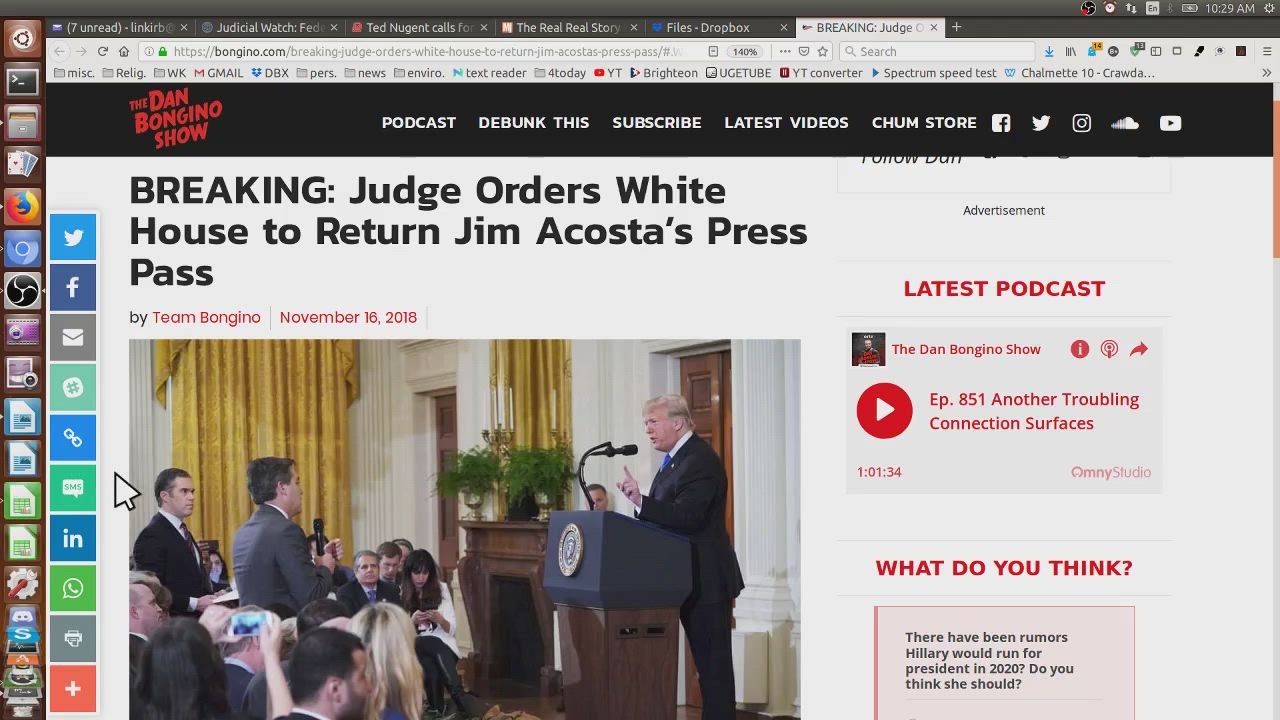Share article on Facebook from sidebar

coord(73,288)
